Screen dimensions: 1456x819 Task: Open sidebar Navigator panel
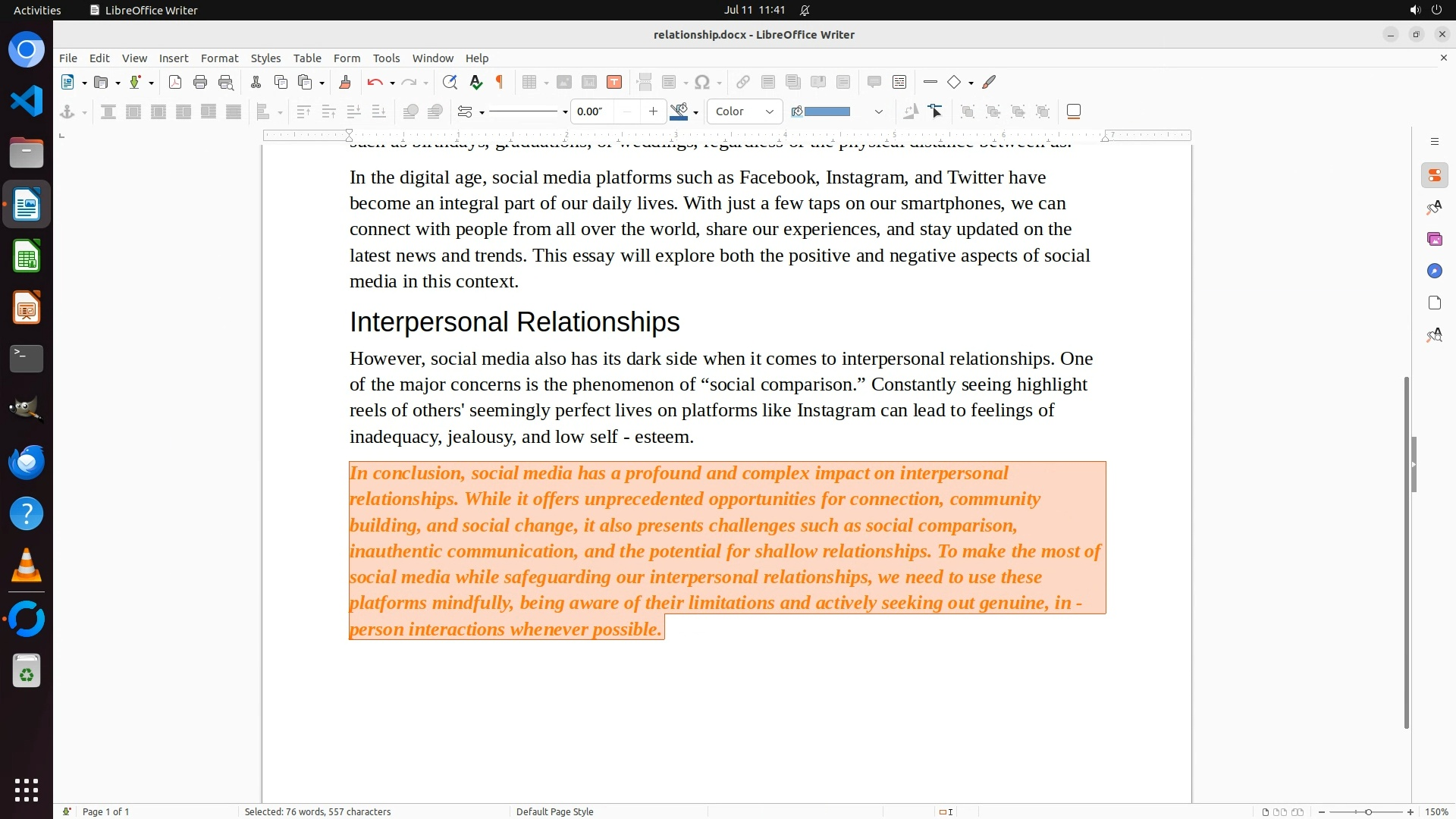(x=1434, y=271)
